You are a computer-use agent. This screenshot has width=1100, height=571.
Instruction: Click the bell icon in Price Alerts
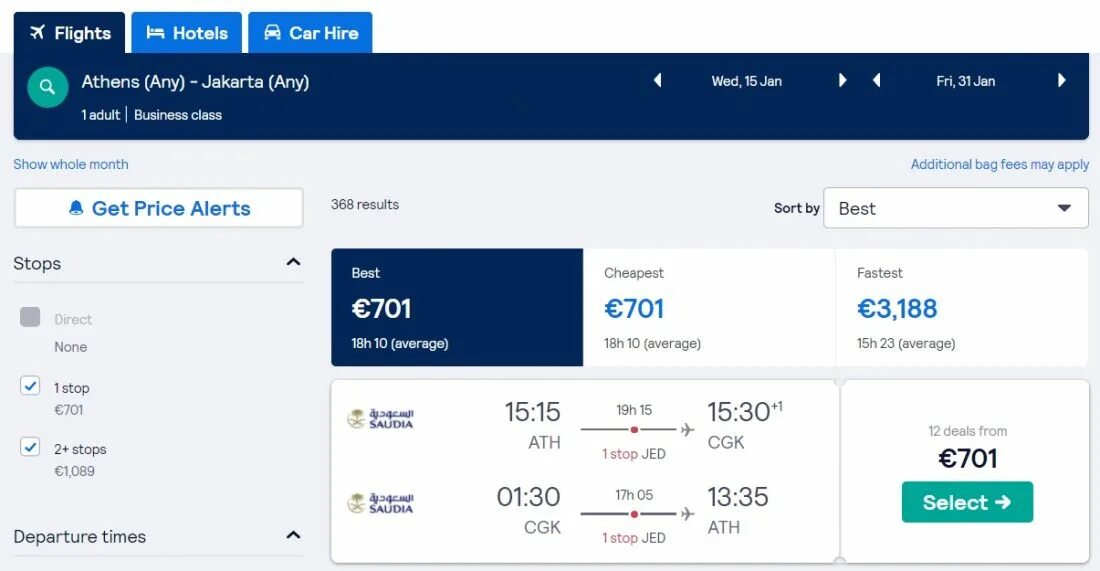[x=76, y=208]
